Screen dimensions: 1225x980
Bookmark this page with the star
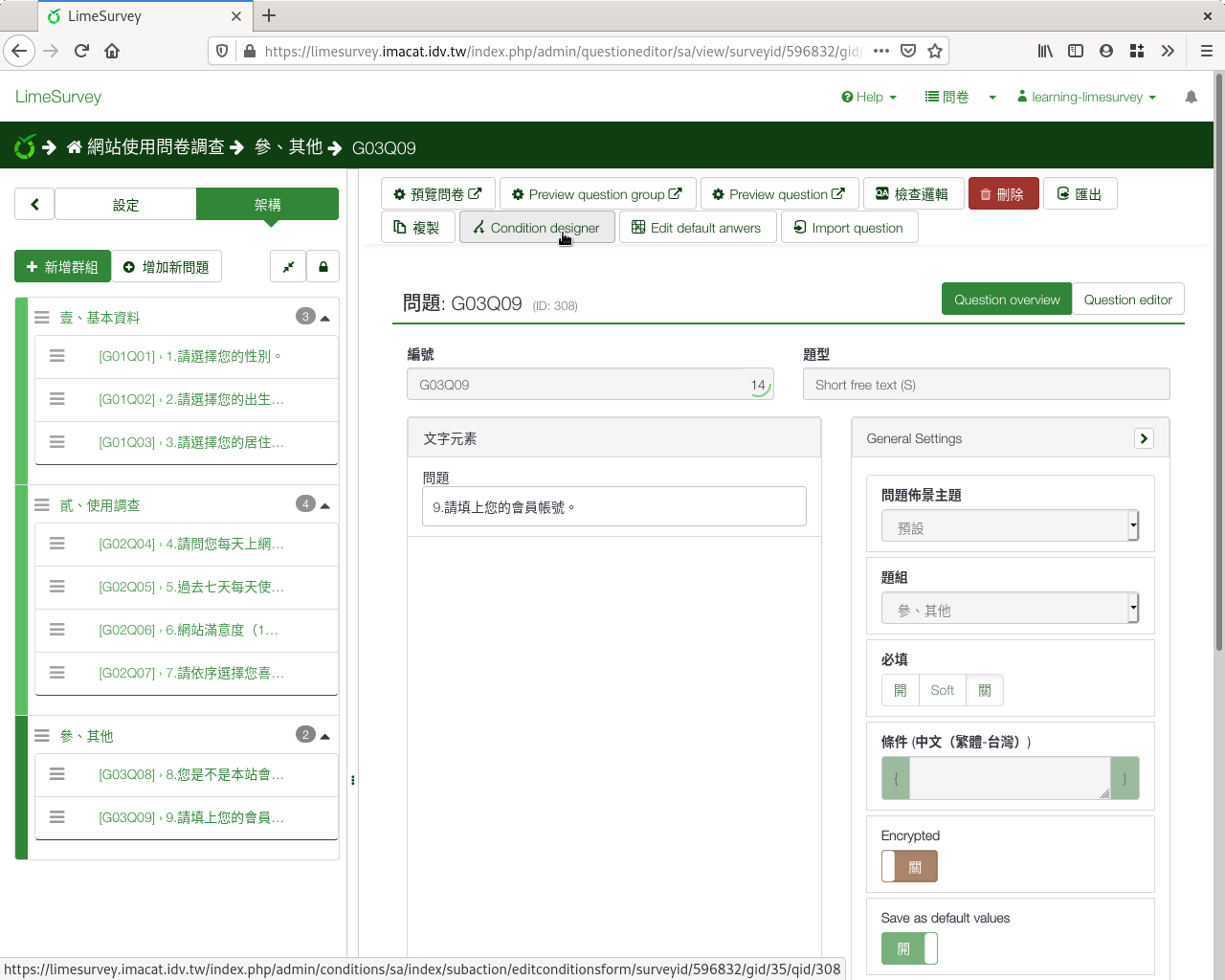(935, 51)
